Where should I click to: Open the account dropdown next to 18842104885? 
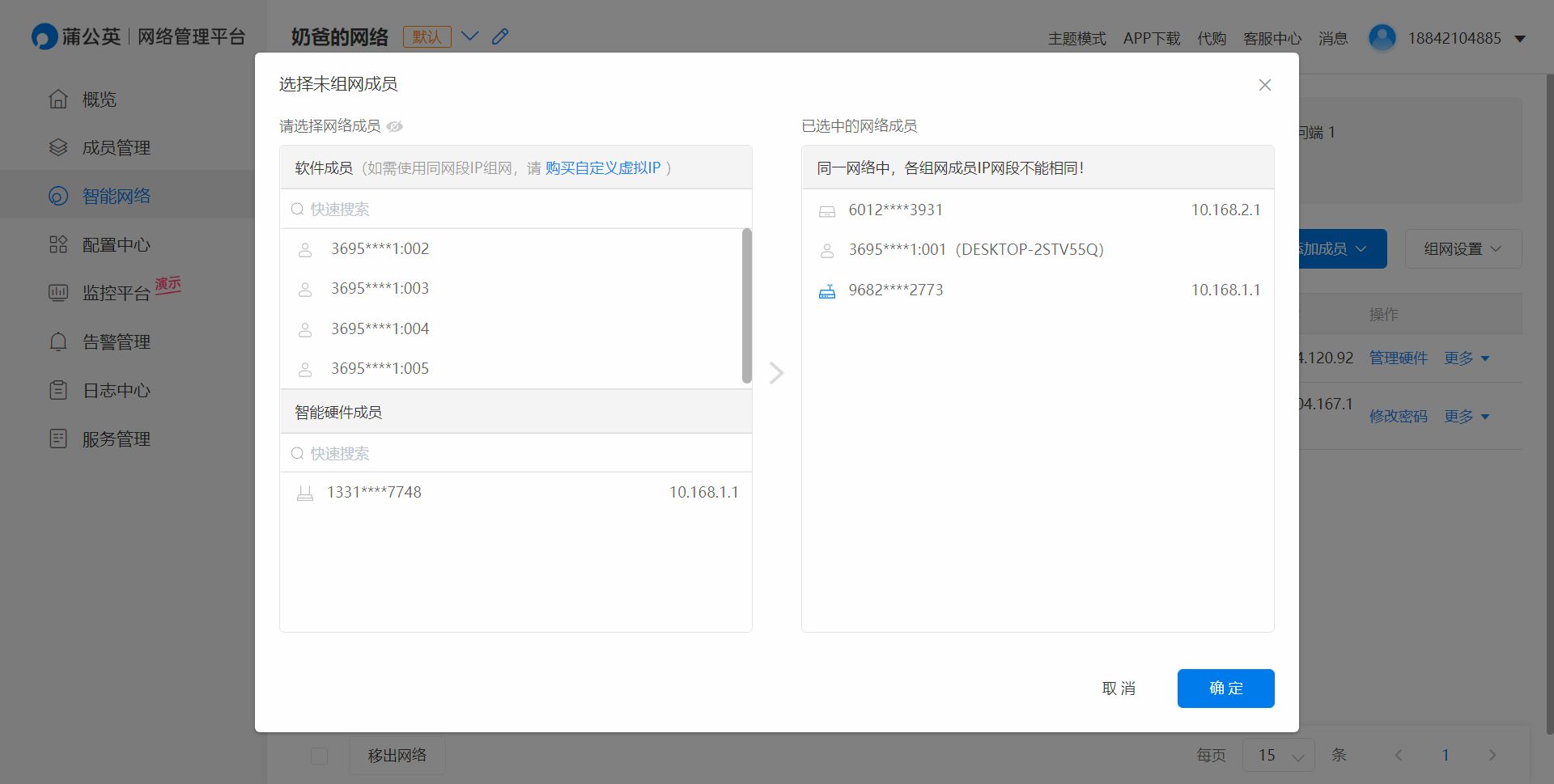(1519, 39)
